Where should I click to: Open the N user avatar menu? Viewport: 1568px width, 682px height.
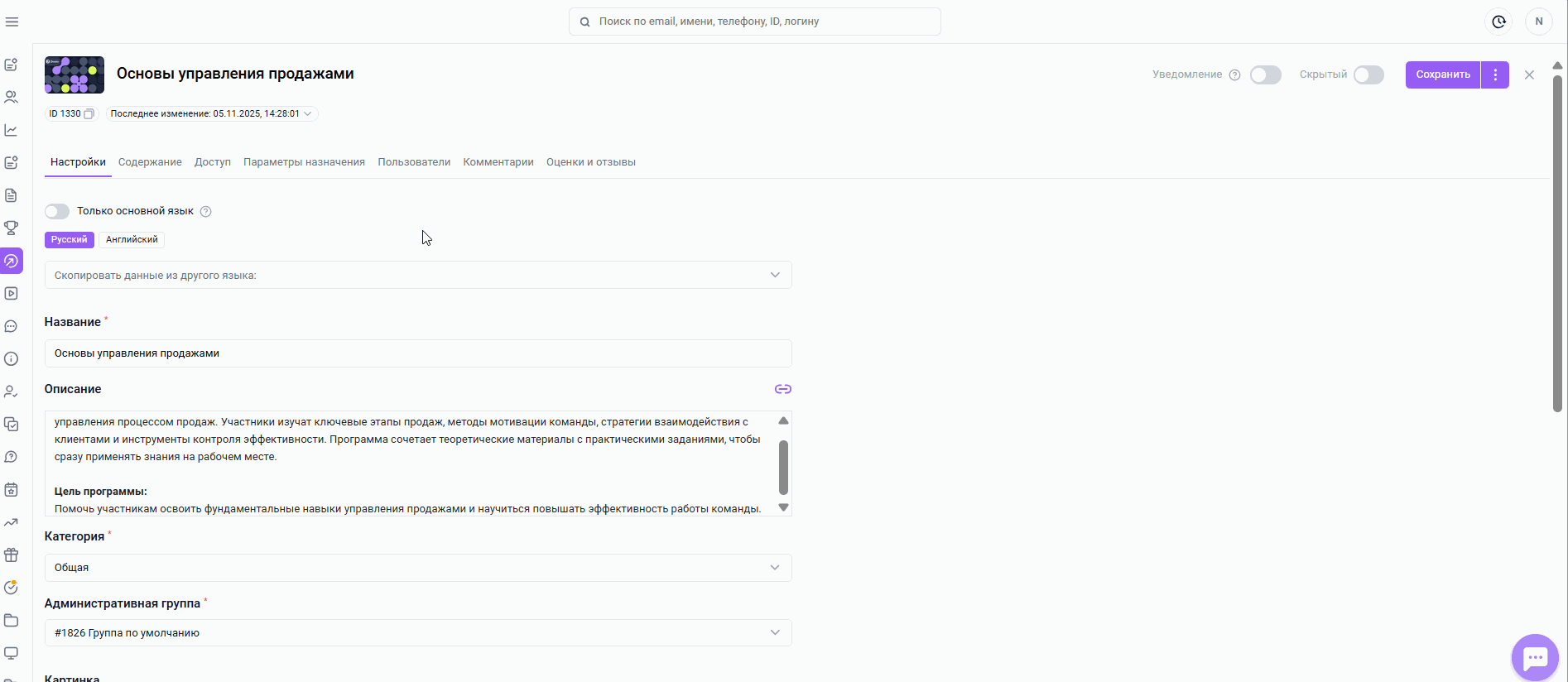1539,22
